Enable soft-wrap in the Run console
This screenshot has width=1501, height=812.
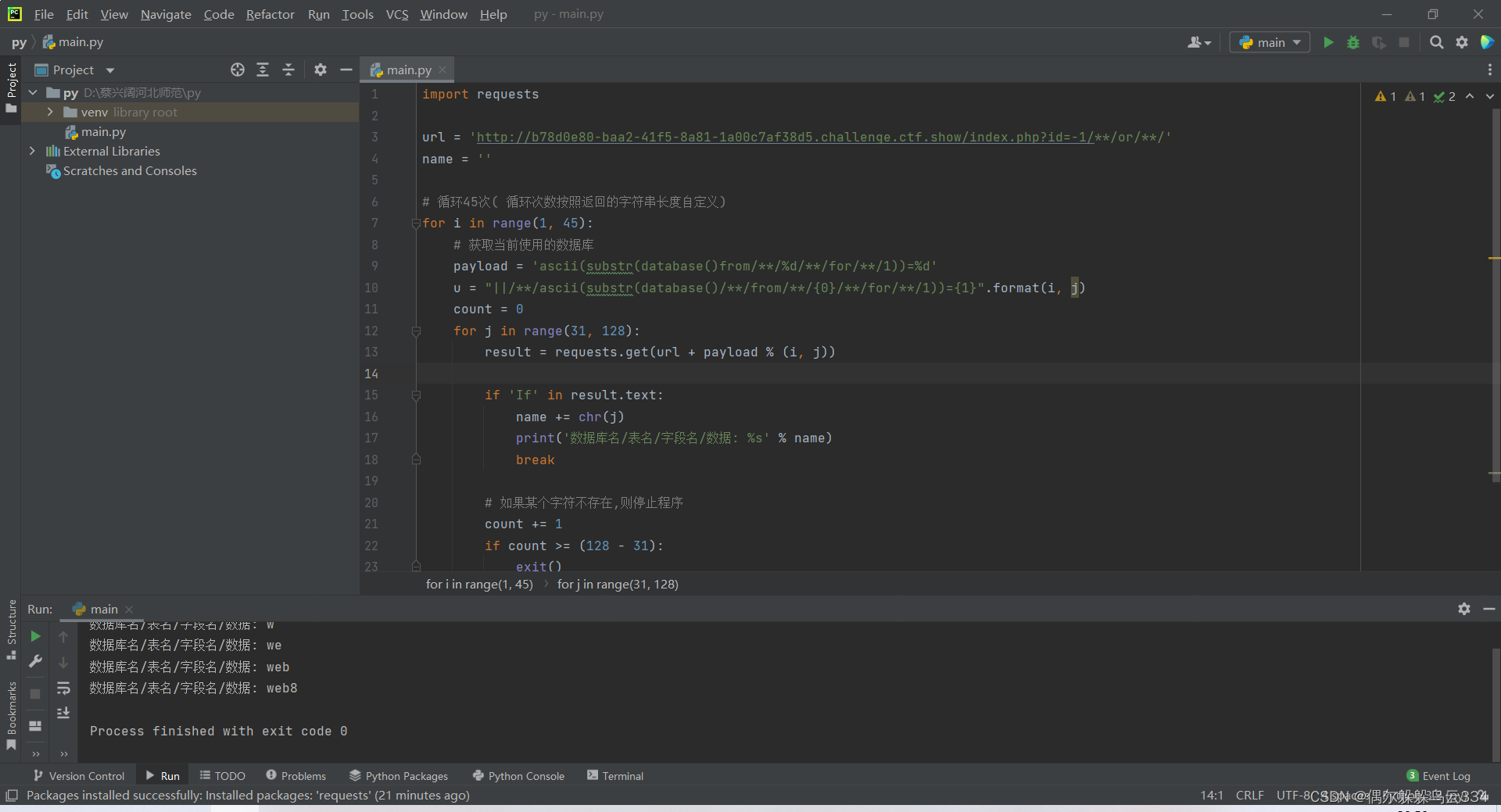64,689
